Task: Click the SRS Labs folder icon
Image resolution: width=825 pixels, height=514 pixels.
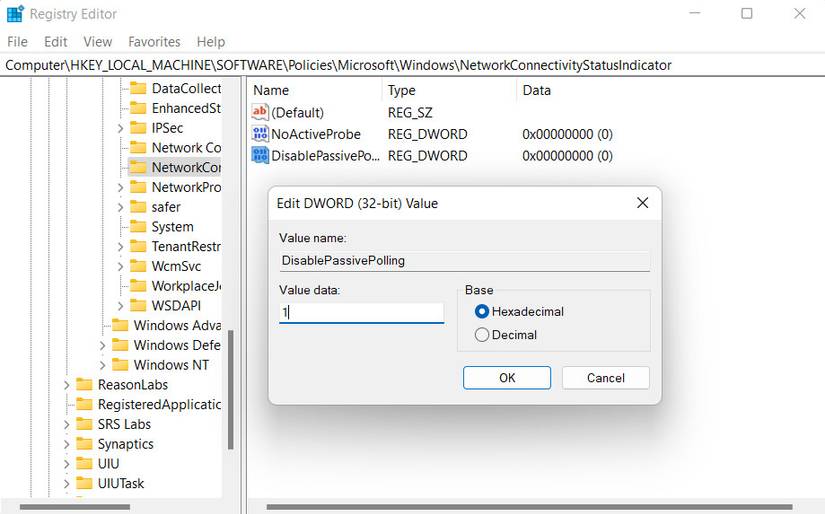Action: click(x=84, y=424)
